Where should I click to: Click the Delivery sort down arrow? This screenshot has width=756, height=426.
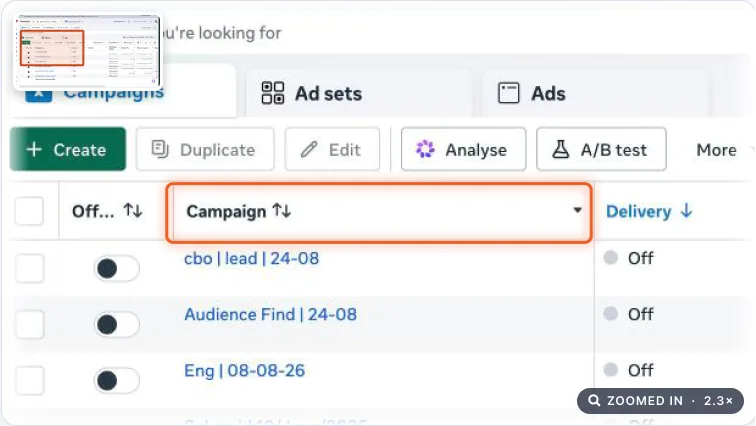point(687,211)
